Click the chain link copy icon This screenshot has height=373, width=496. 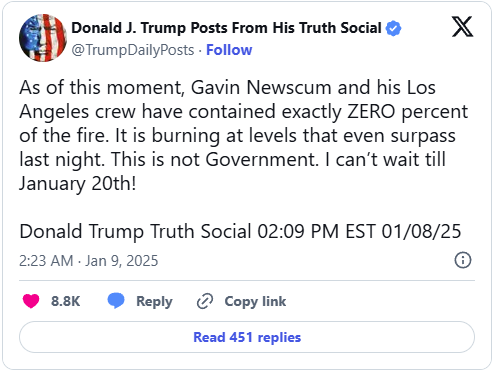(205, 301)
